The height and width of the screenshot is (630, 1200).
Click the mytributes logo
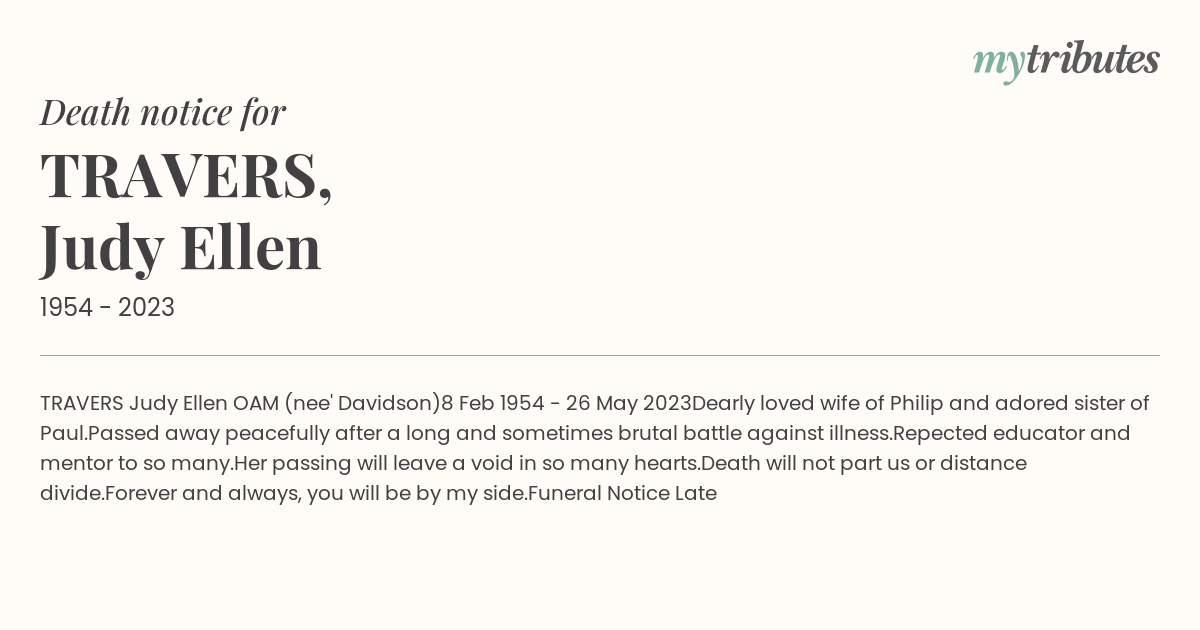point(1066,61)
